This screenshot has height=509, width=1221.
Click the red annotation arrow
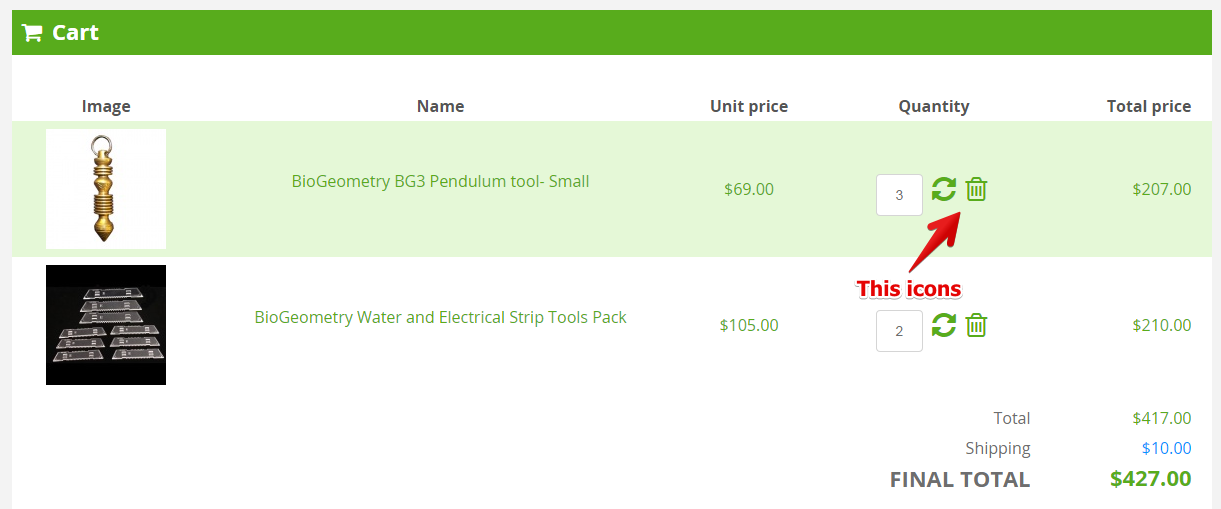[933, 241]
